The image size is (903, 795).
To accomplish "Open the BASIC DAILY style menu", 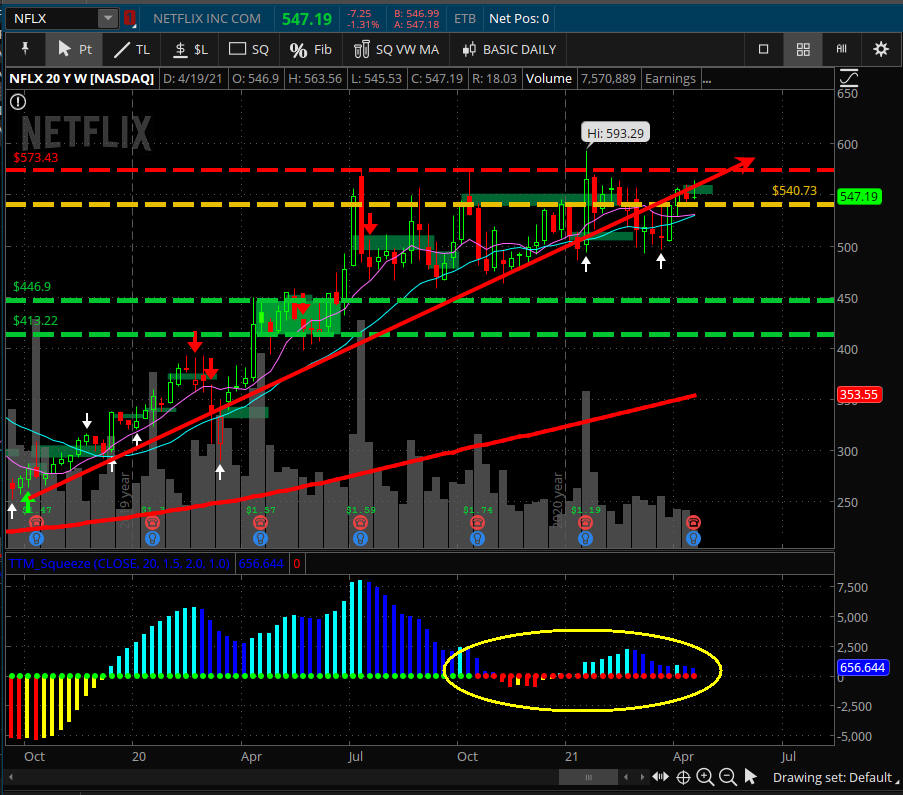I will click(509, 49).
